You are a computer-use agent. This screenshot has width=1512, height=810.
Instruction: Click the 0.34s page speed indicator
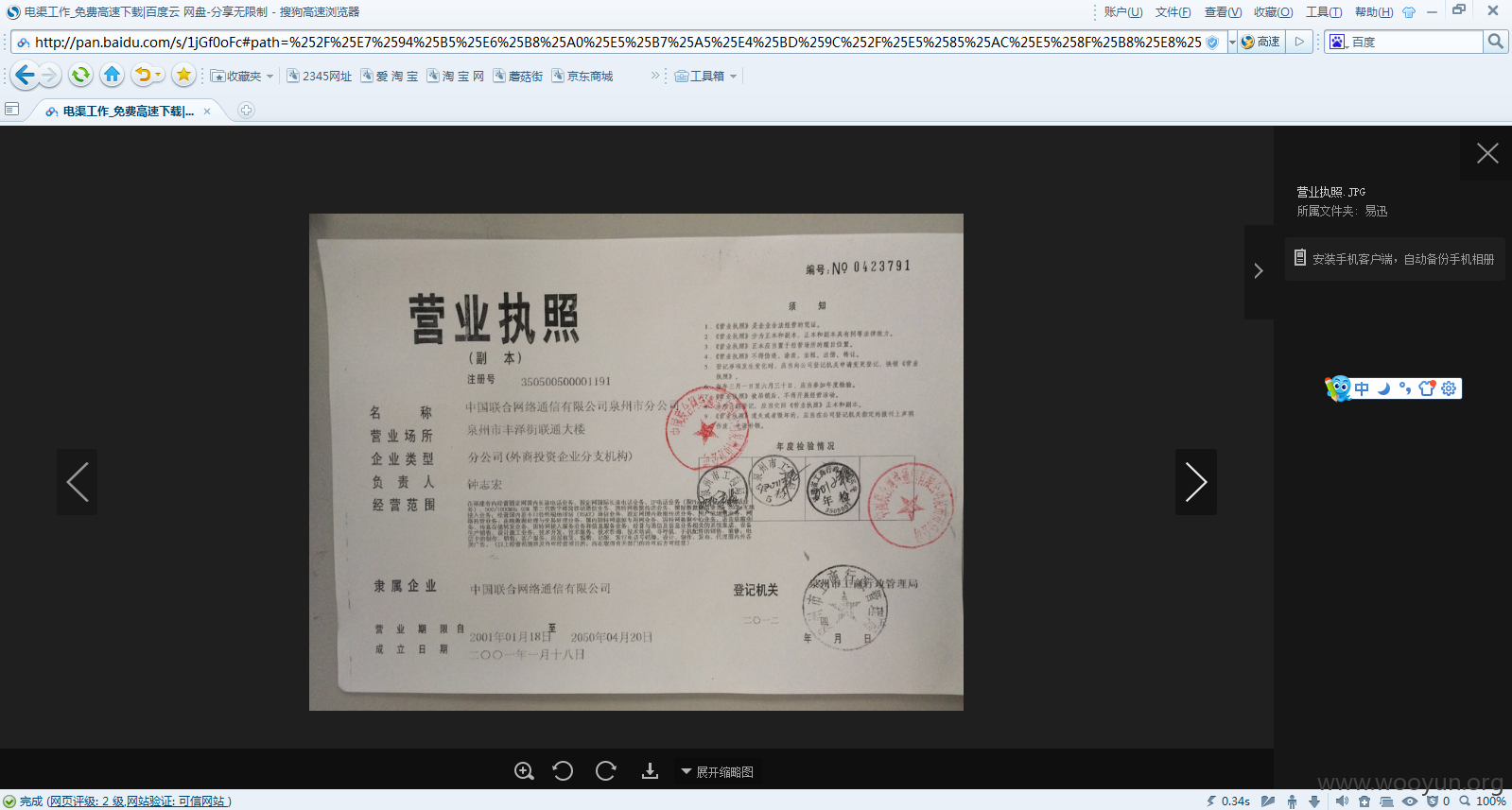[1227, 801]
